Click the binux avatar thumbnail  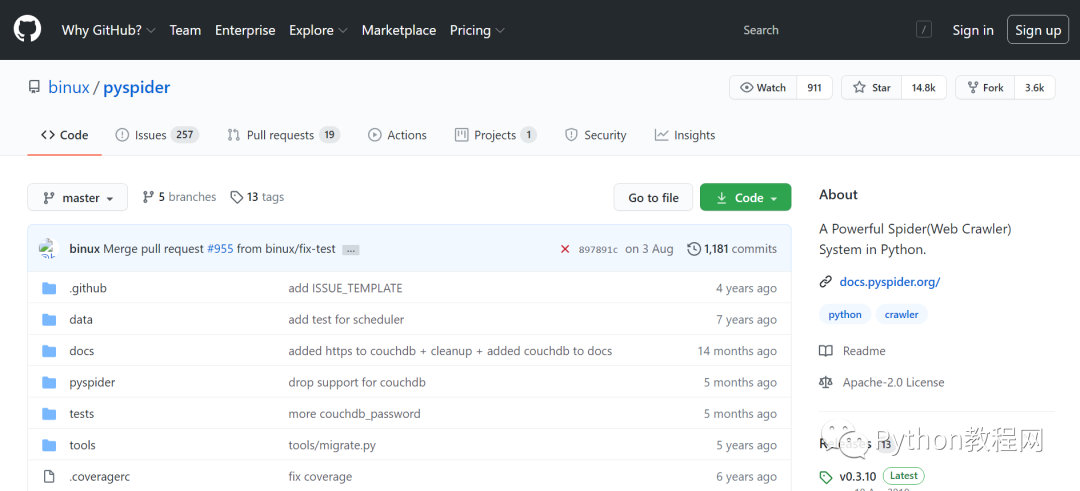(48, 249)
